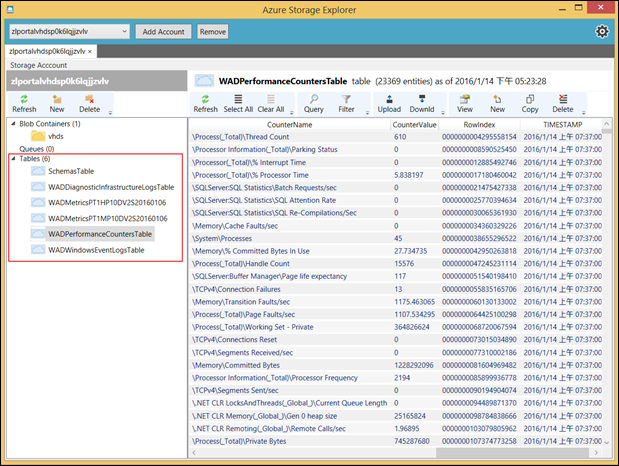Viewport: 619px width, 466px height.
Task: Collapse the Tables tree node
Action: (13, 159)
